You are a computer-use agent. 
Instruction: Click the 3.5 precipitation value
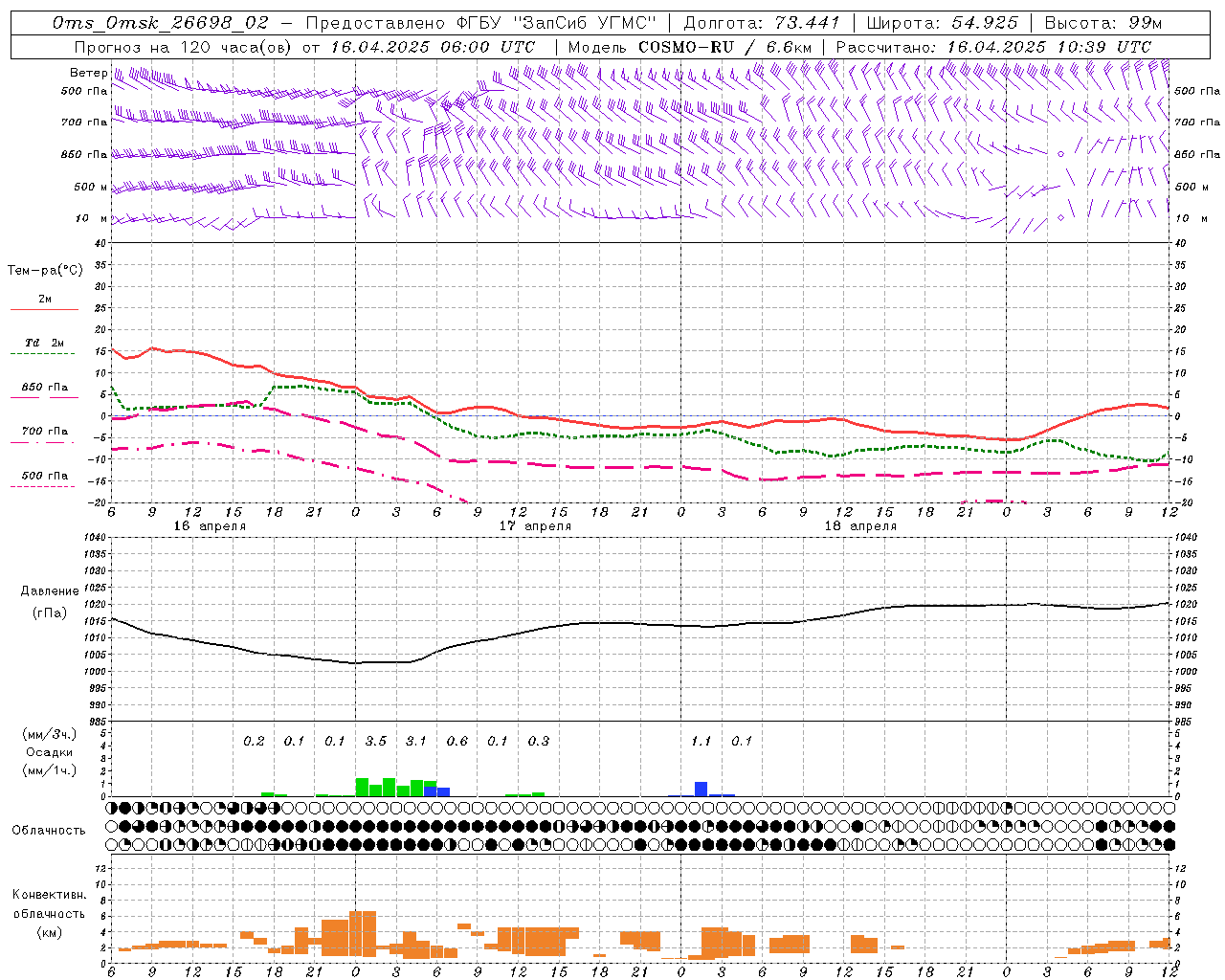[x=376, y=741]
